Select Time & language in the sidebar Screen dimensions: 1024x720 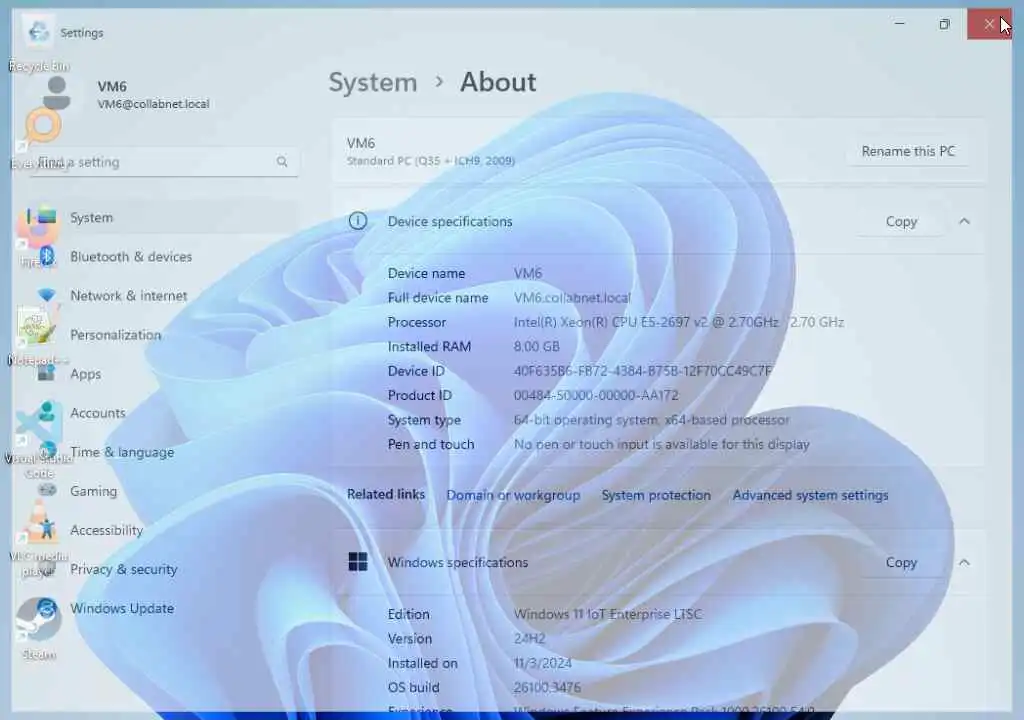point(122,452)
